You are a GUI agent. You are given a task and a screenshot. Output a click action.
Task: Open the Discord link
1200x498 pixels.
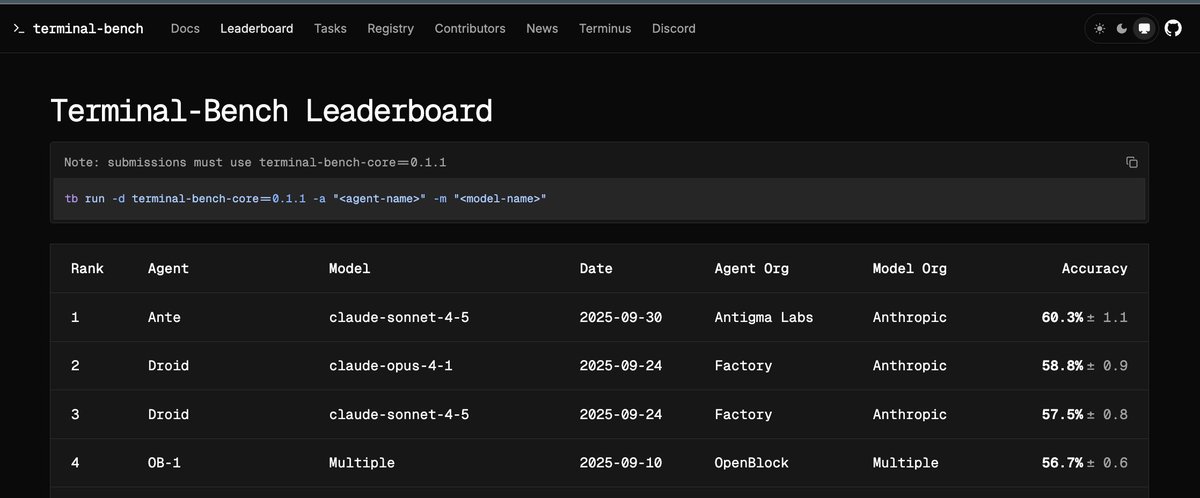click(x=674, y=29)
